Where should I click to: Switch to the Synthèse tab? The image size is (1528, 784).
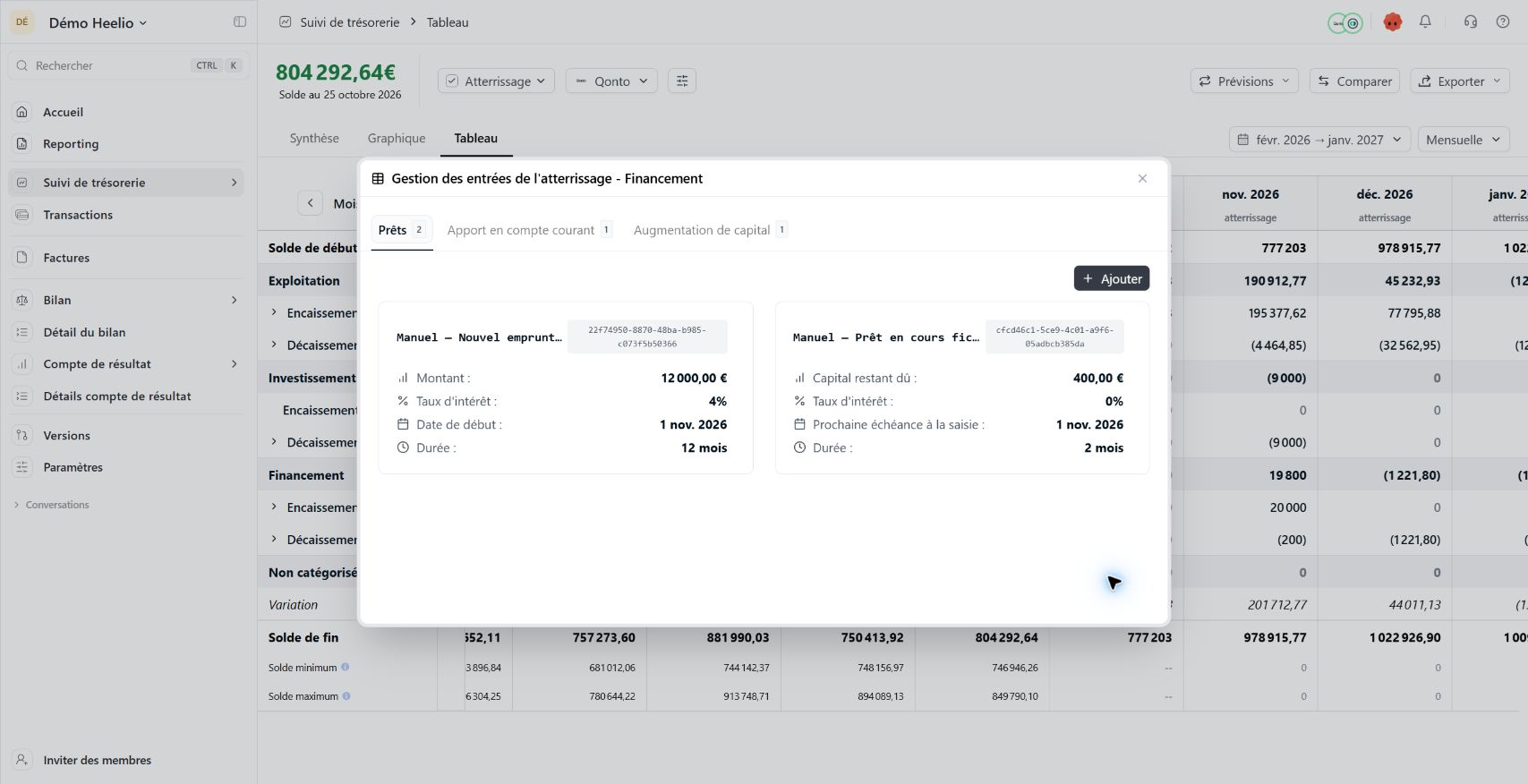point(314,139)
